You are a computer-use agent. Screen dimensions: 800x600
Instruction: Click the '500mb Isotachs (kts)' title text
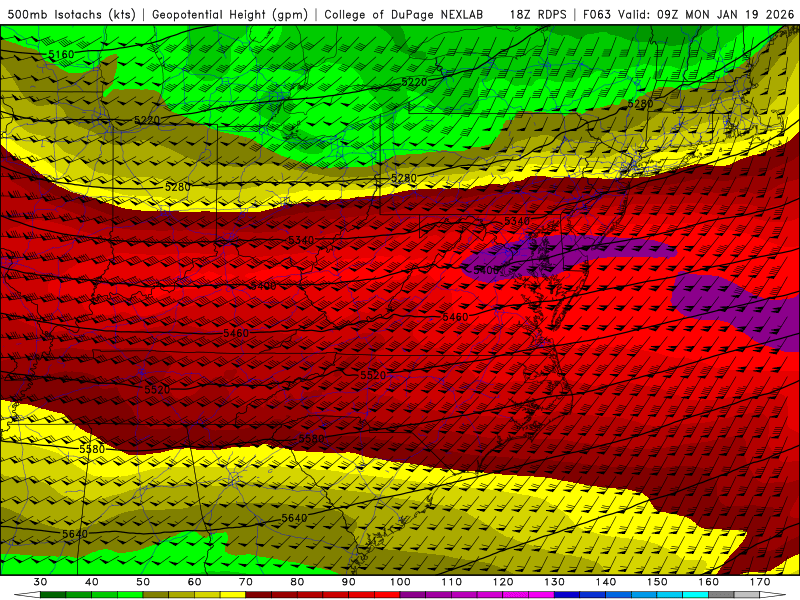[x=71, y=15]
